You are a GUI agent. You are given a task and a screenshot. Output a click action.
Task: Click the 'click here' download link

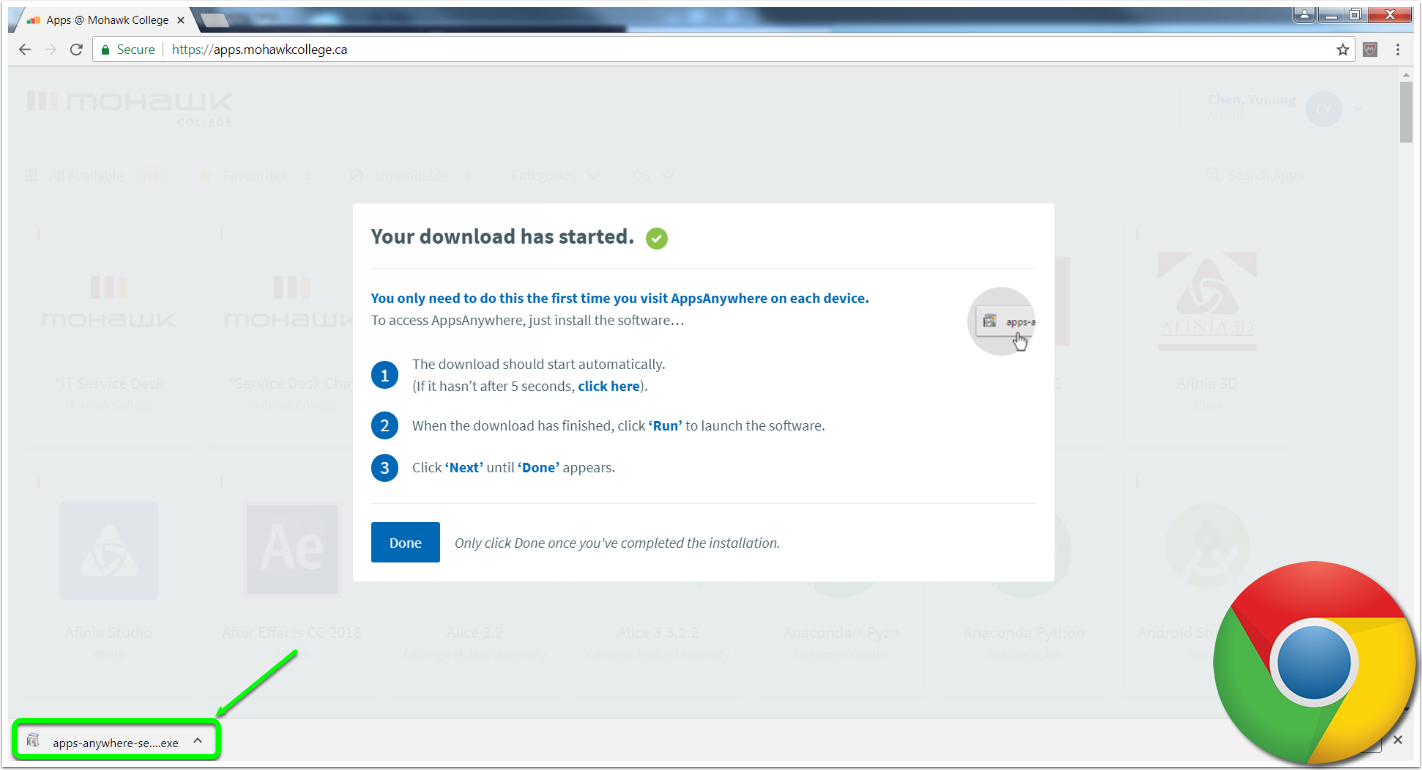pyautogui.click(x=608, y=386)
